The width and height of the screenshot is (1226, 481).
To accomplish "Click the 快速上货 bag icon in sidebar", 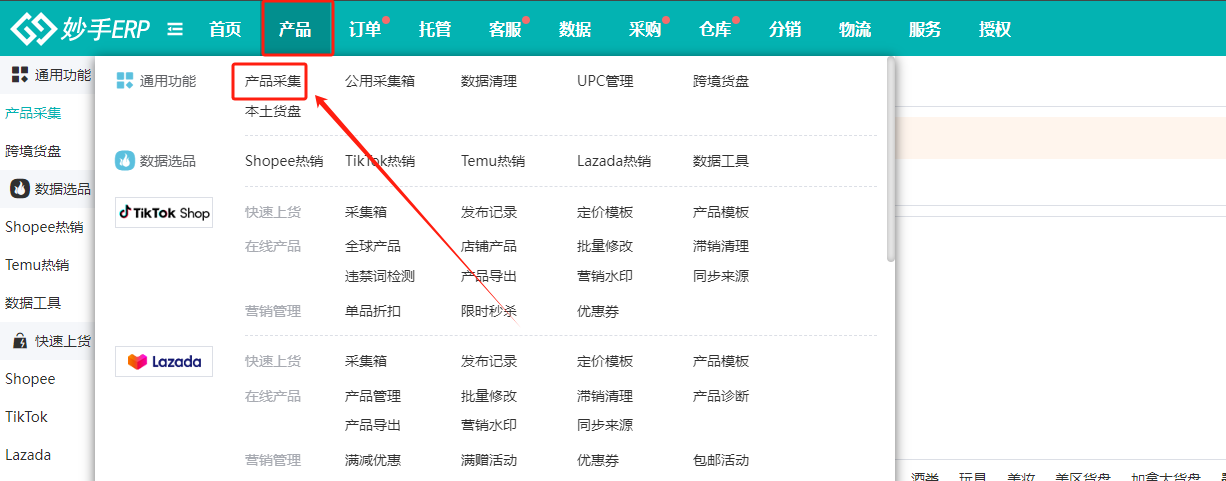I will 20,341.
